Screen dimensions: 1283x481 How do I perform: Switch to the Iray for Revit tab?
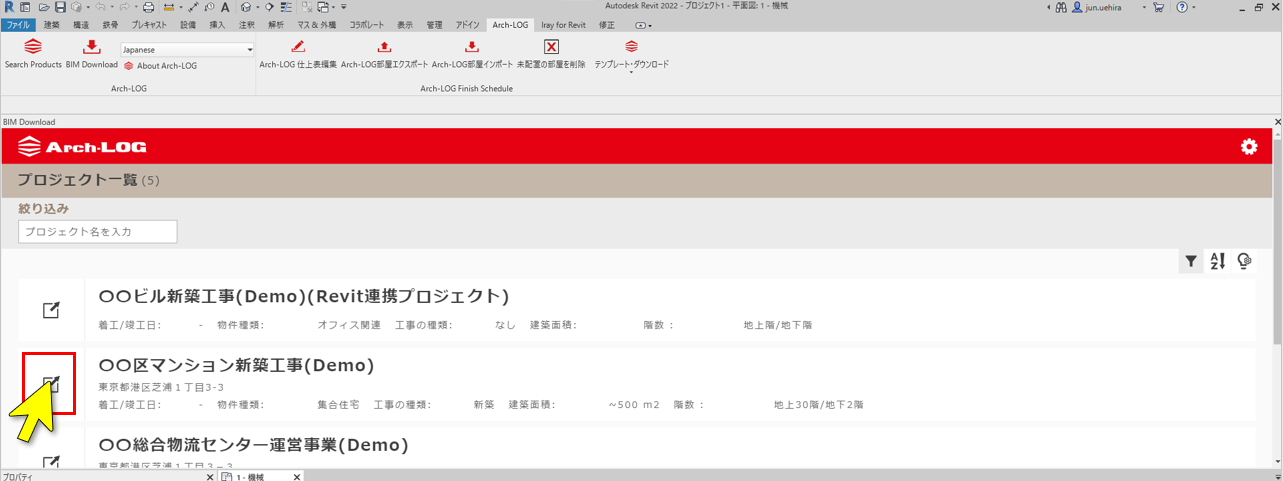563,25
